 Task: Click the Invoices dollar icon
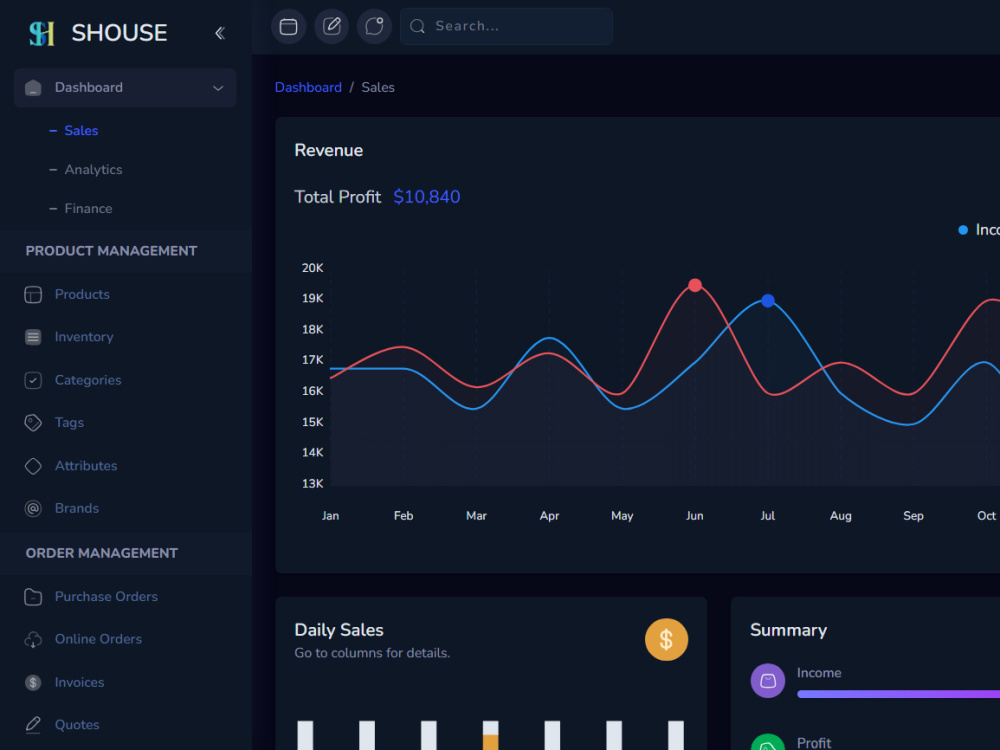[x=33, y=682]
